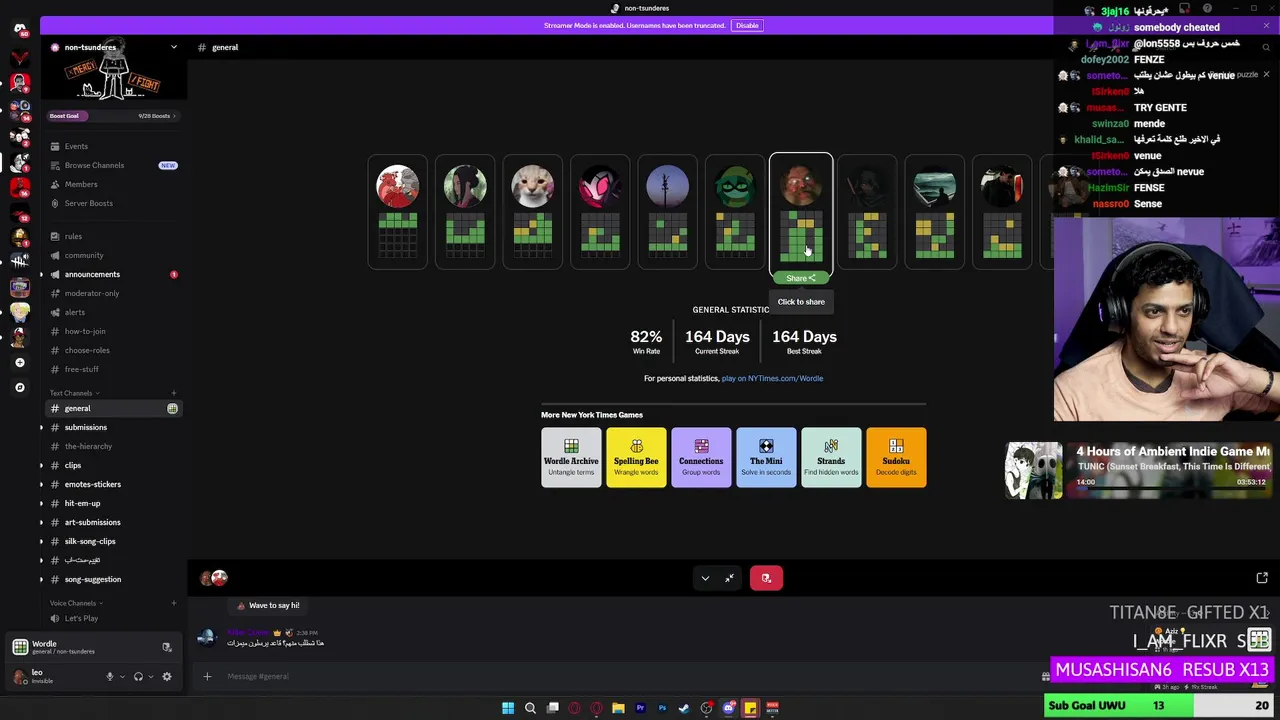
Task: Open the Wordle Archive game card
Action: click(571, 458)
